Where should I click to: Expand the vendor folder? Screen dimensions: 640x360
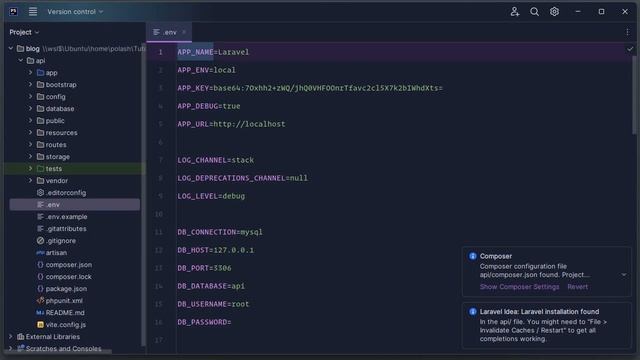30,180
